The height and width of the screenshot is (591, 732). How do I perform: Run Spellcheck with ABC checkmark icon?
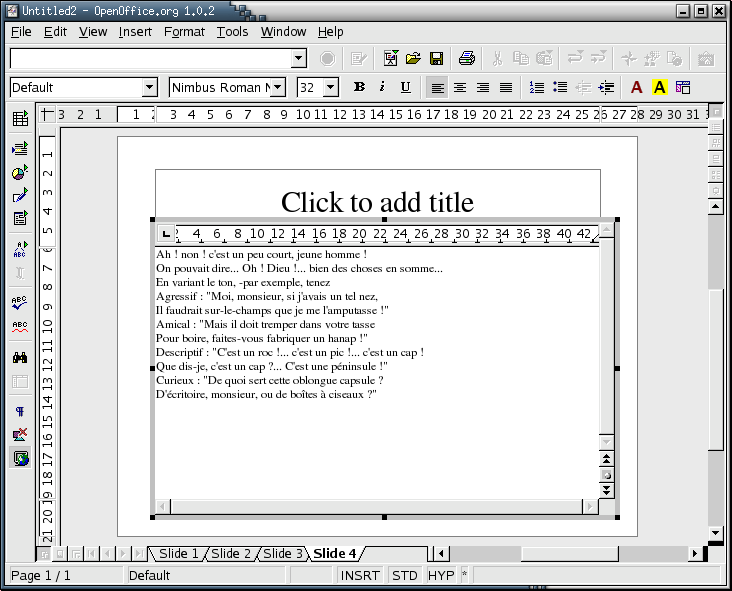(20, 303)
